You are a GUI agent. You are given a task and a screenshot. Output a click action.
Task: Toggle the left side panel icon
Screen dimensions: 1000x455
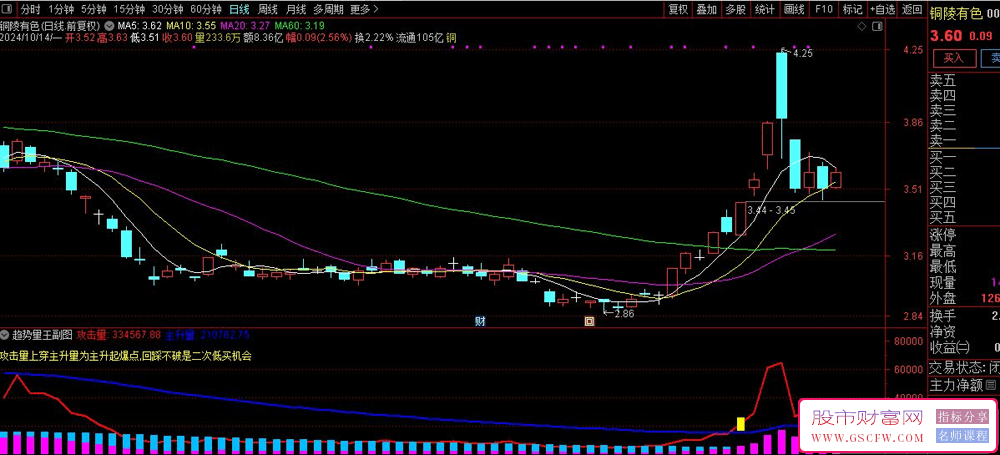click(x=6, y=9)
